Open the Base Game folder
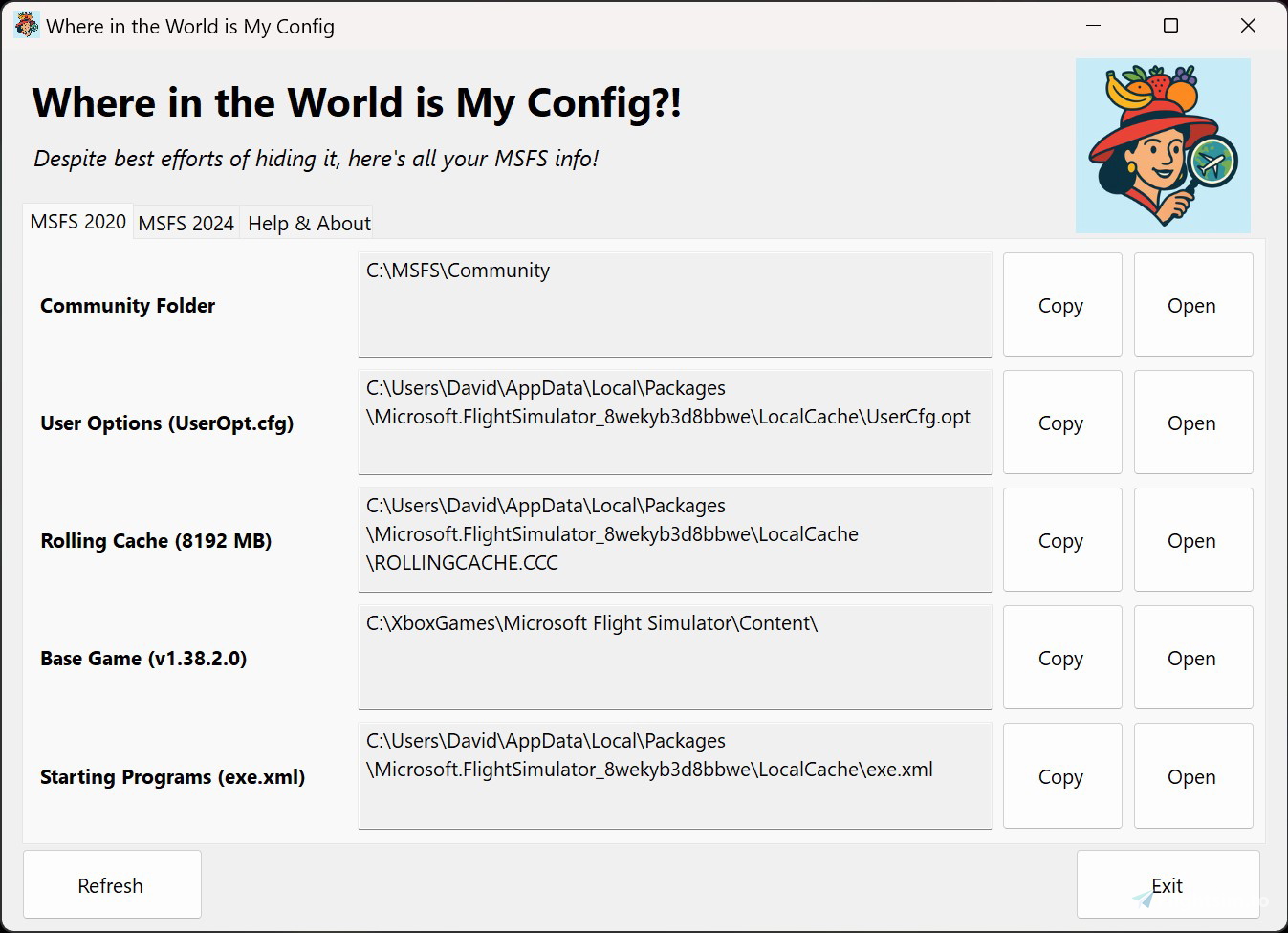The width and height of the screenshot is (1288, 933). (x=1192, y=658)
